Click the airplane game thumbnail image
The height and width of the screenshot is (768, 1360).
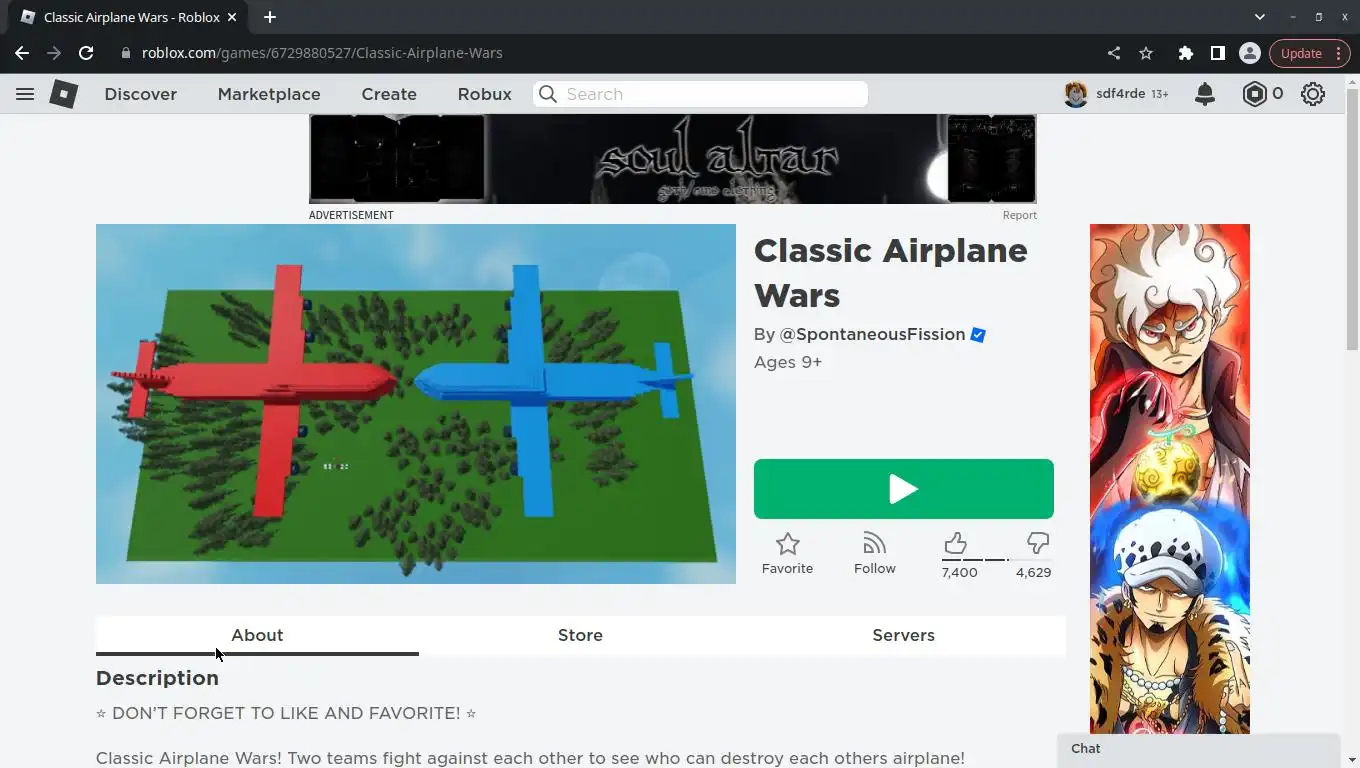[x=416, y=404]
